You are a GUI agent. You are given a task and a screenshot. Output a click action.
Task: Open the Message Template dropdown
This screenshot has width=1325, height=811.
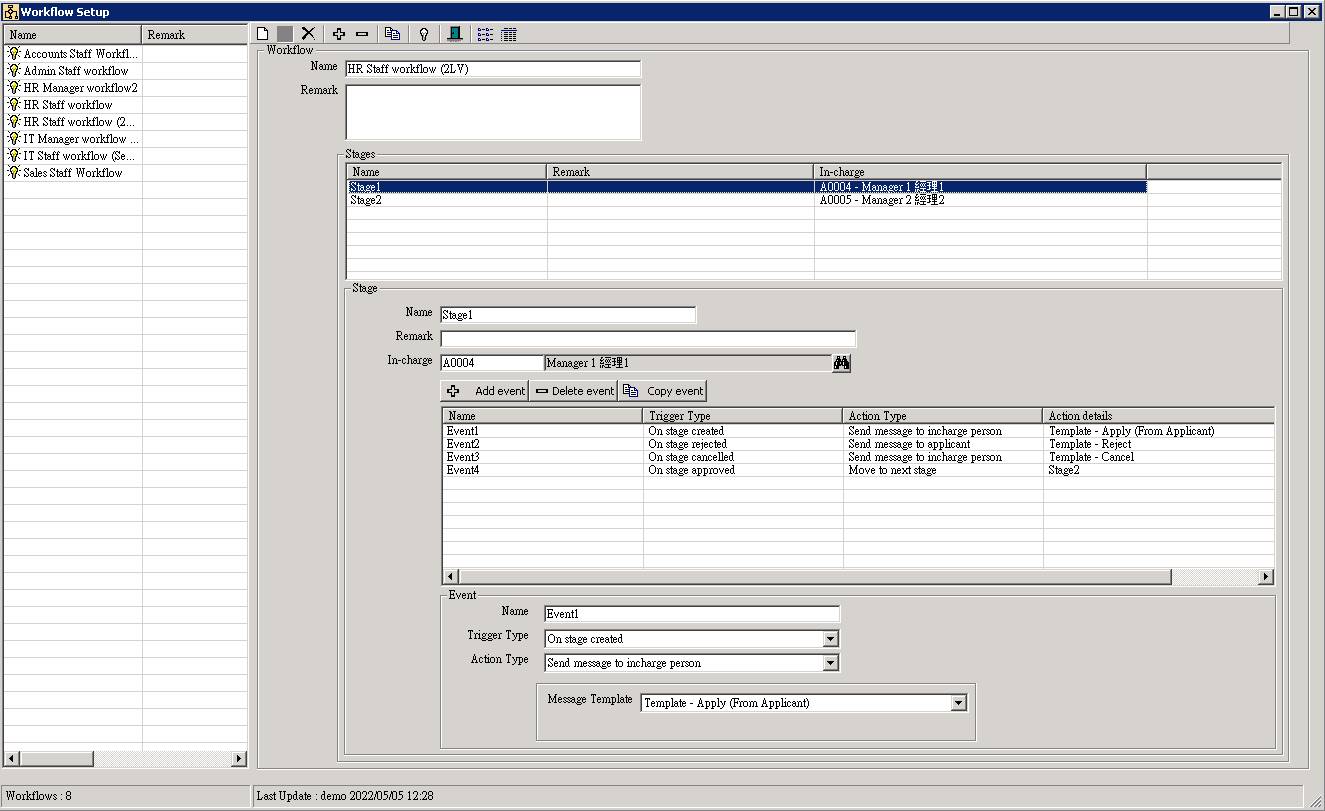pos(958,703)
